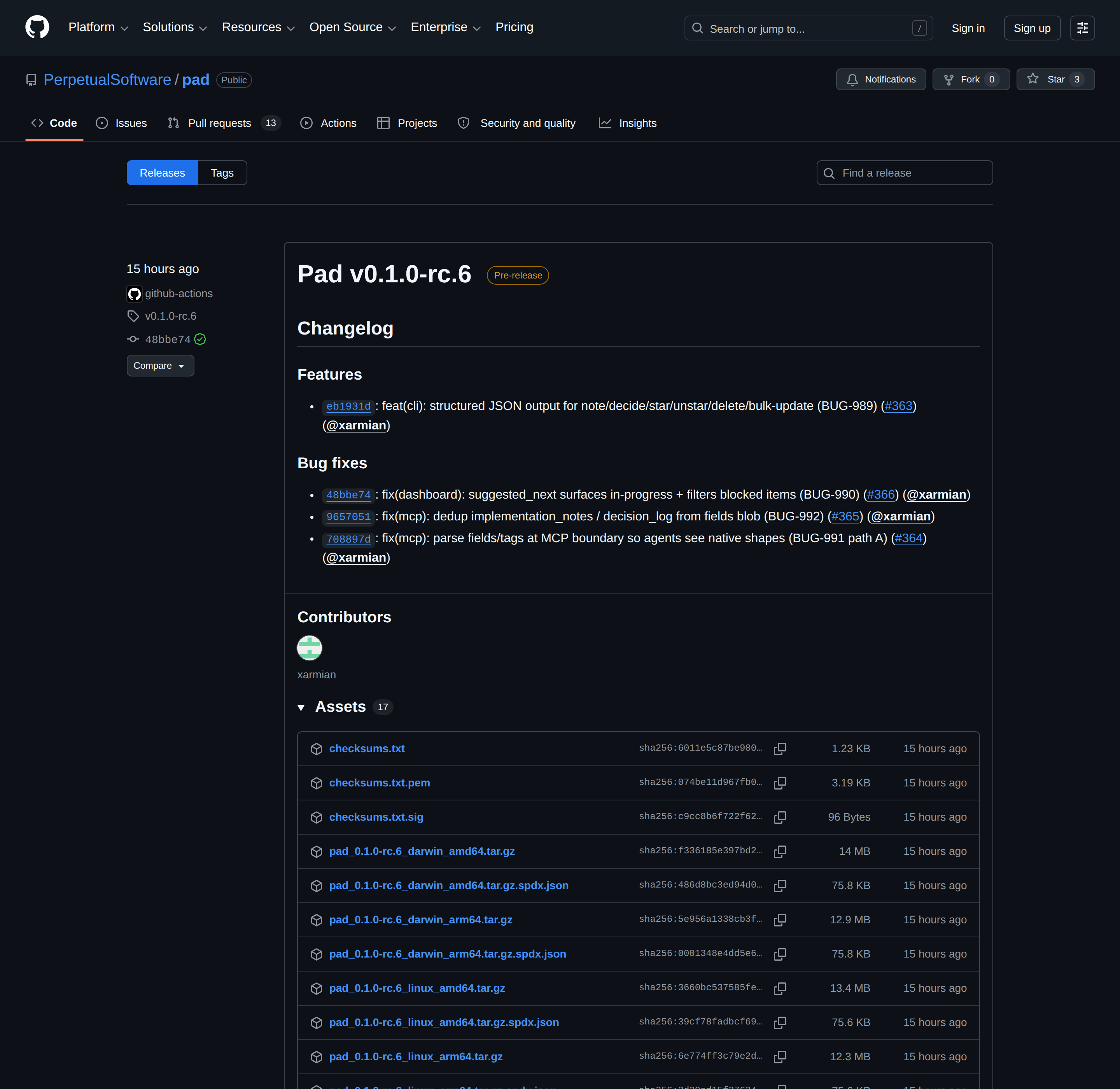Star the pad repository

click(x=1055, y=79)
